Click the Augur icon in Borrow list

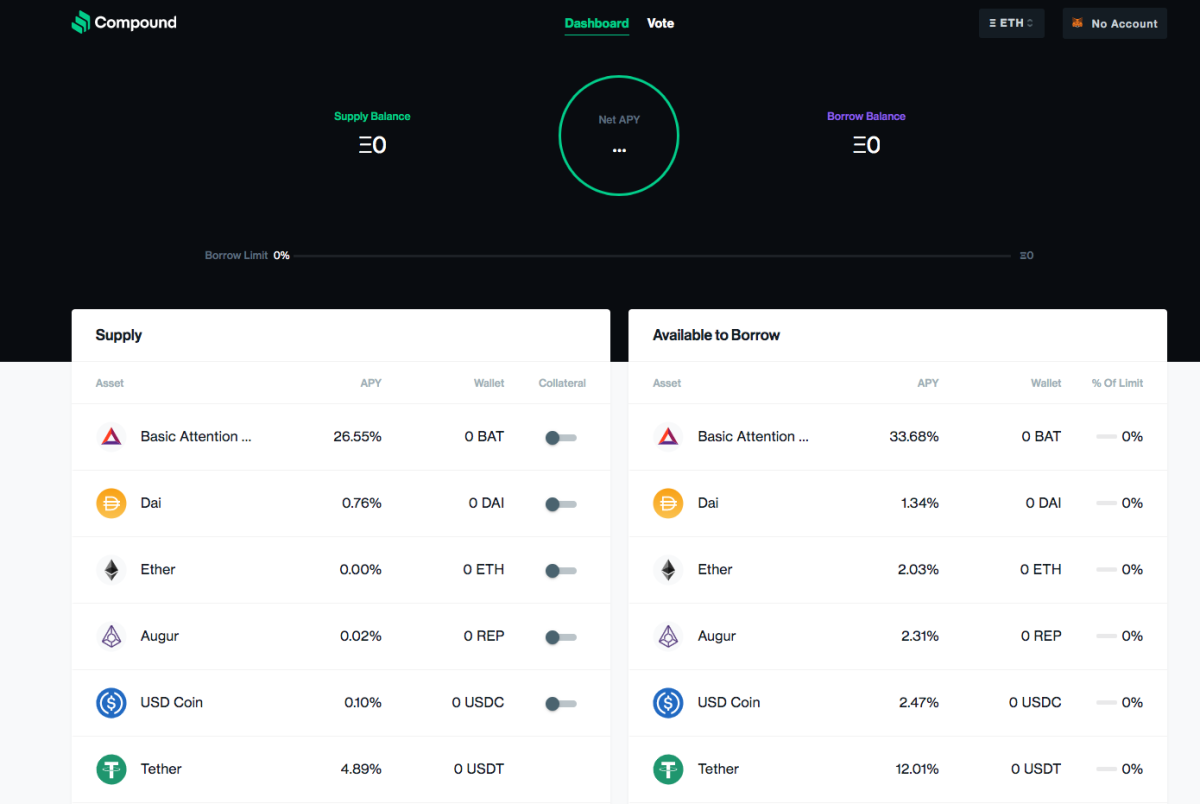pos(668,636)
